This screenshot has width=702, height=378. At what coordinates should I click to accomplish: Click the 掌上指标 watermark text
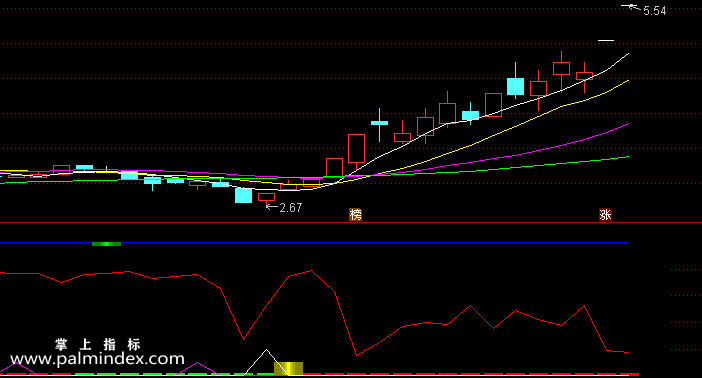[x=98, y=344]
